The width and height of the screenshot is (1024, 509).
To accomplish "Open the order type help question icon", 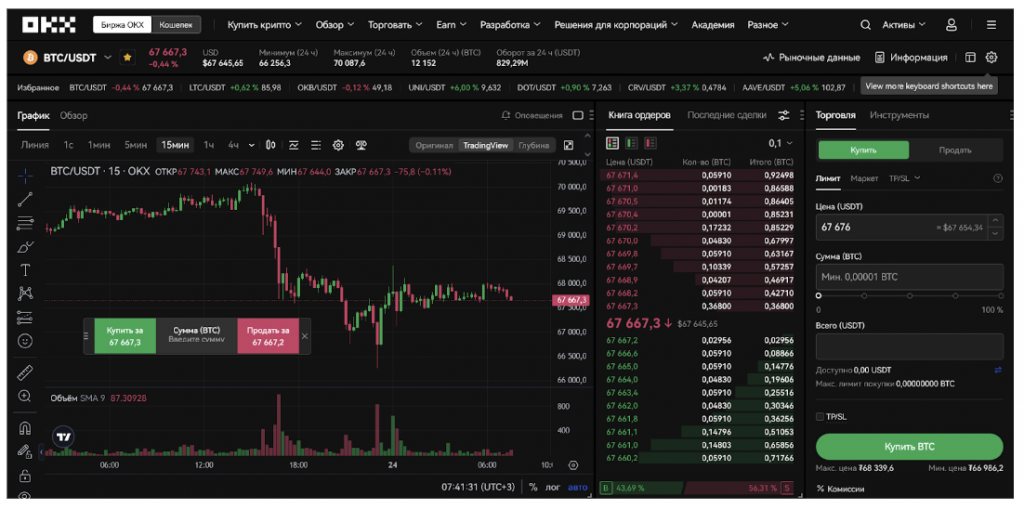I will click(x=997, y=178).
